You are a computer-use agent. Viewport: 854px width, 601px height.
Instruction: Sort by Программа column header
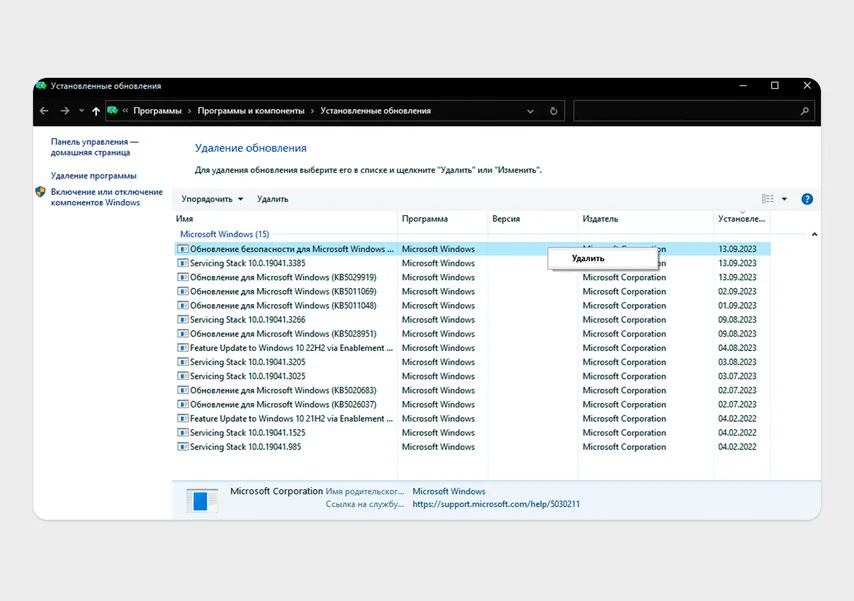click(x=442, y=218)
